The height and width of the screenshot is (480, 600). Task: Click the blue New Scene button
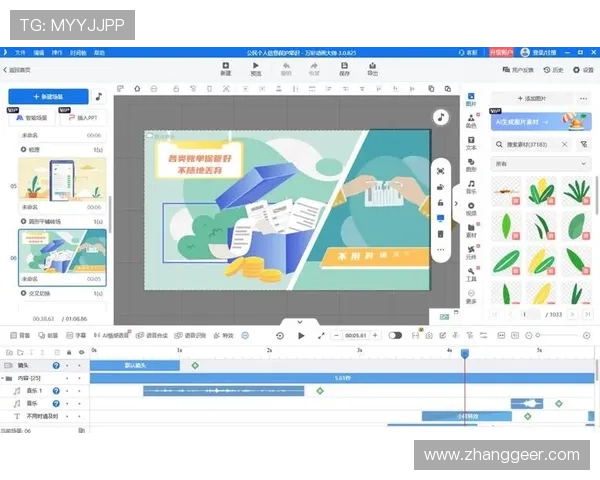point(48,97)
